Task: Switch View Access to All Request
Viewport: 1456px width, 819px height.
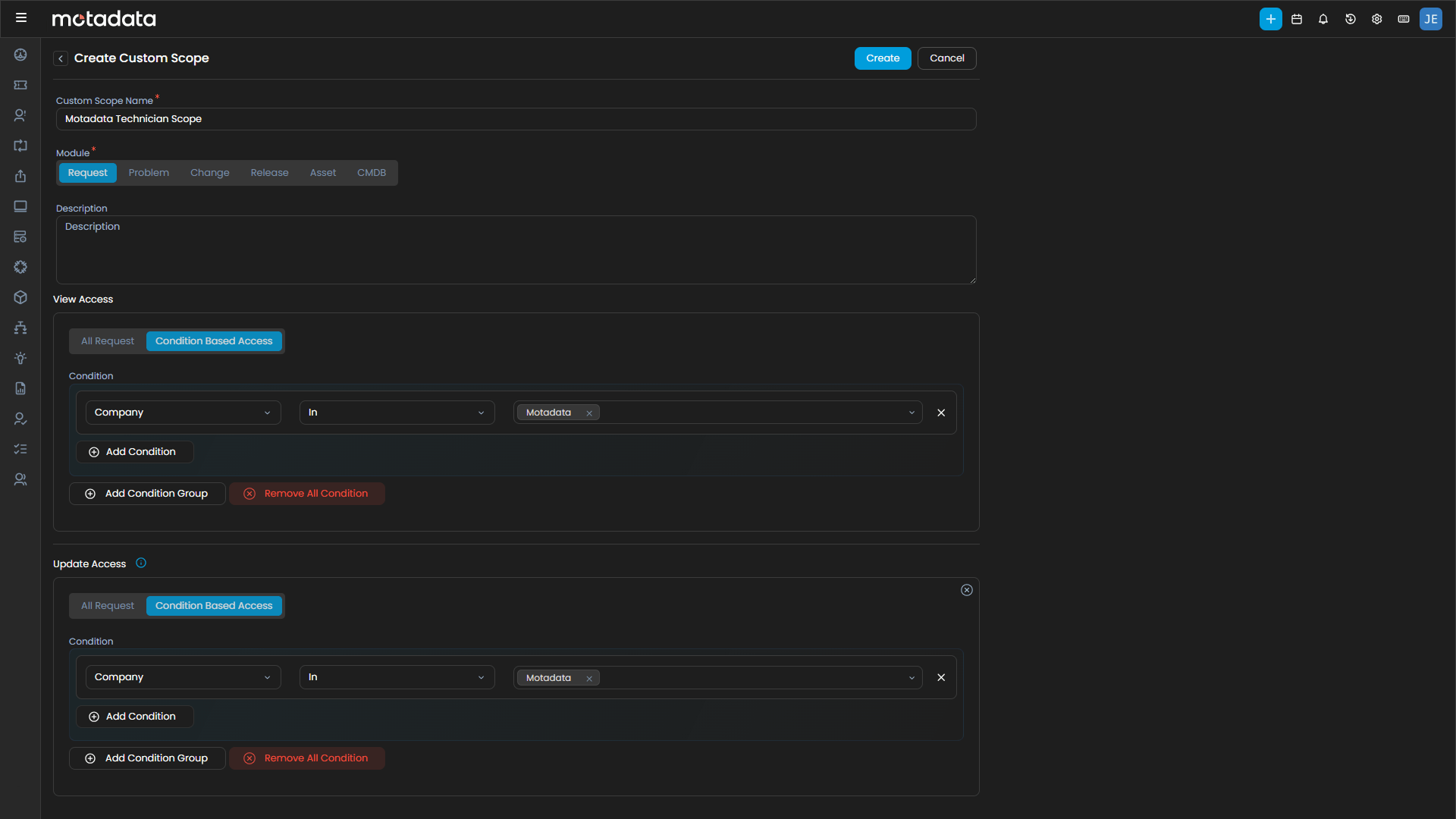Action: tap(108, 341)
